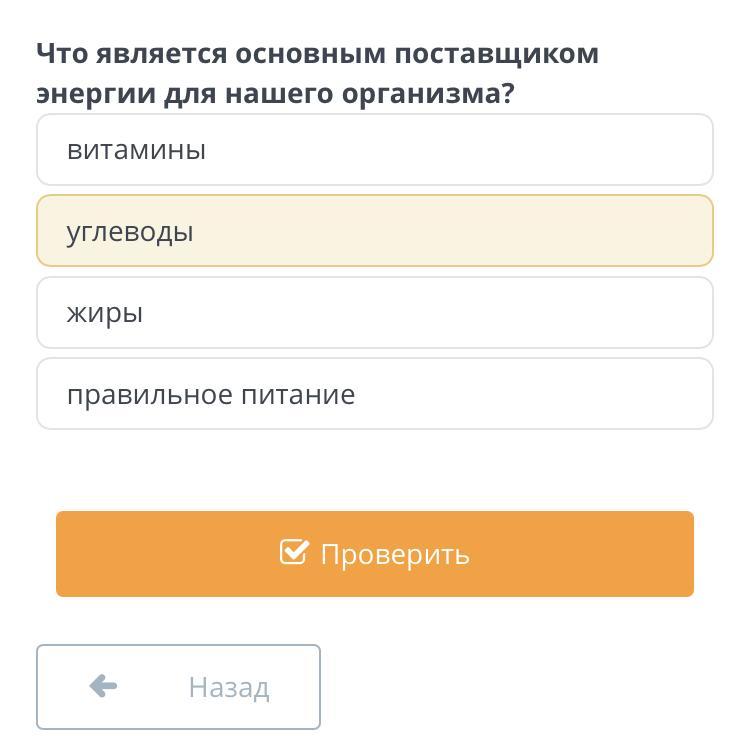Choose the "углеводы" answer option
Screen dimensions: 750x751
[x=374, y=231]
